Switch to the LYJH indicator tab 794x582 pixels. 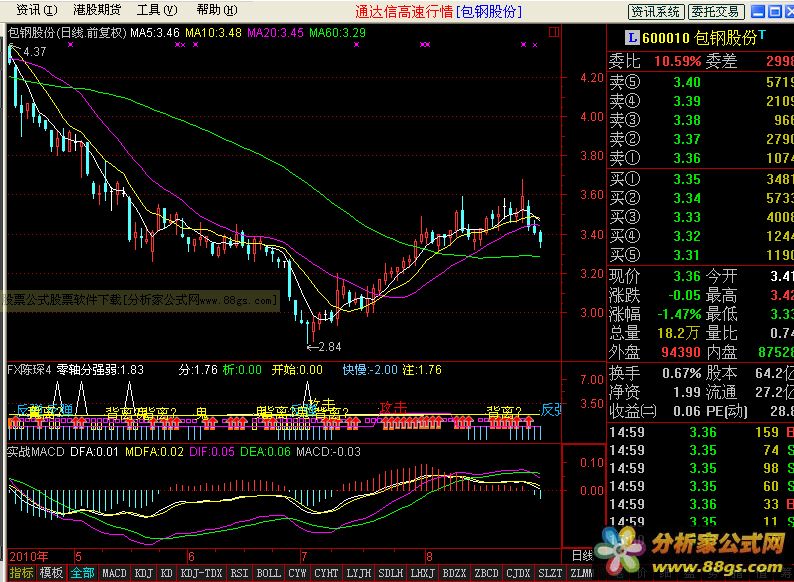(x=359, y=573)
